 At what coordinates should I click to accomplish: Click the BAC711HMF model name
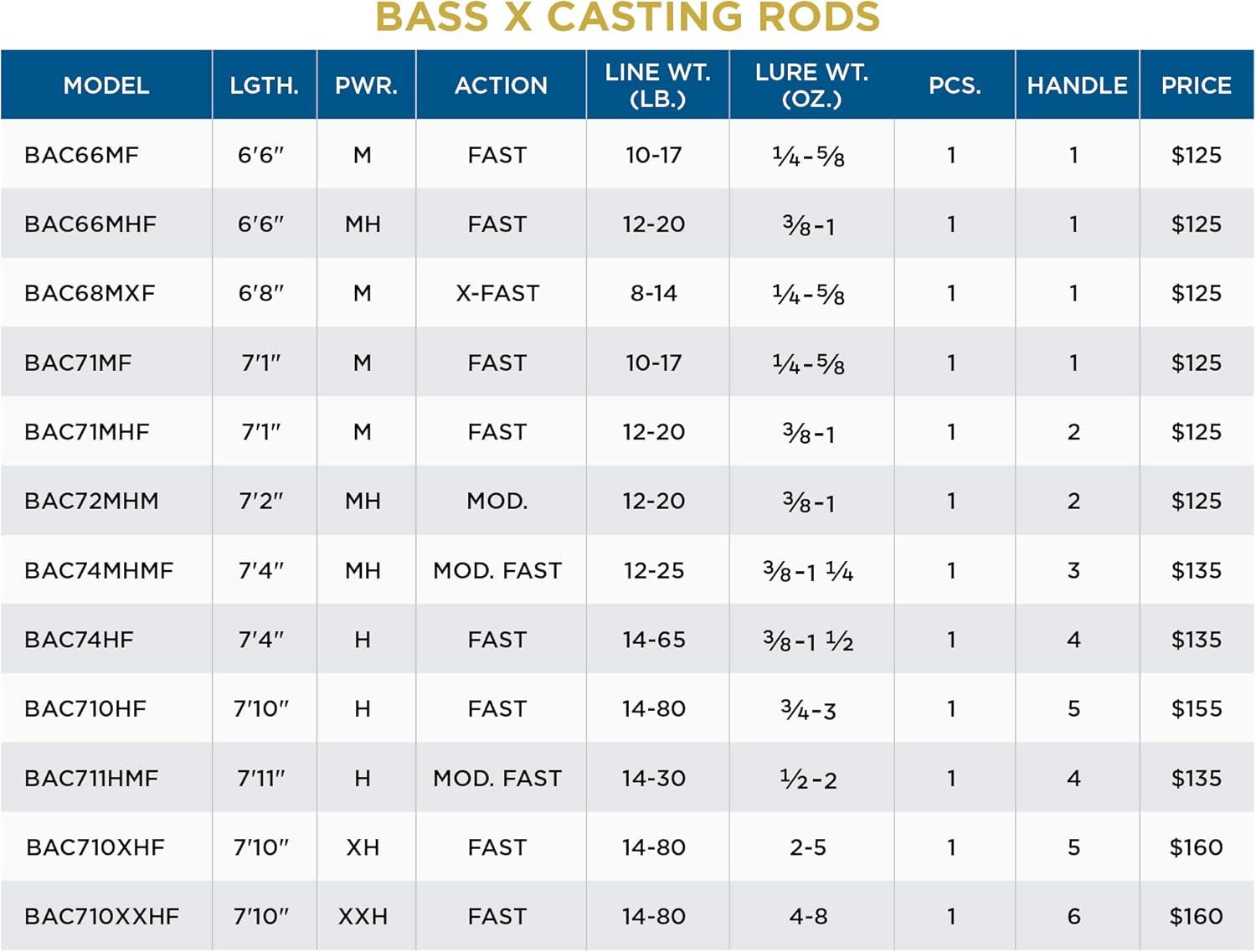tap(91, 778)
